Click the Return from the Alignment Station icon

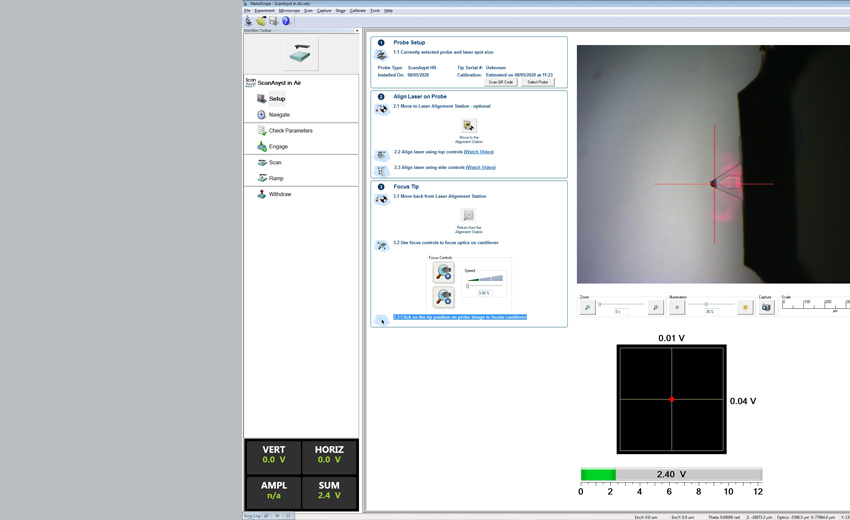pos(469,215)
